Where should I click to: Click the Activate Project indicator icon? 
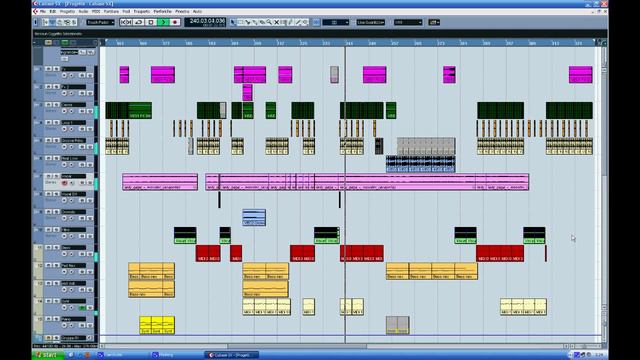tap(35, 22)
